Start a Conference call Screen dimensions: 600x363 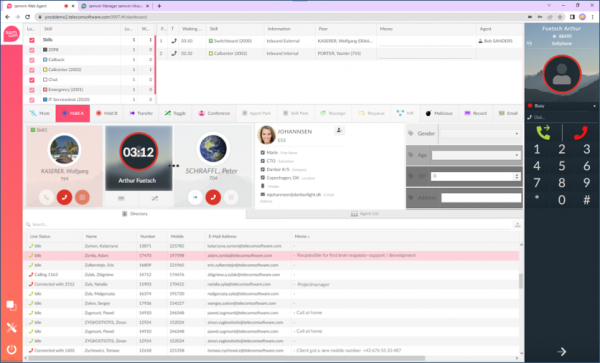tap(214, 113)
